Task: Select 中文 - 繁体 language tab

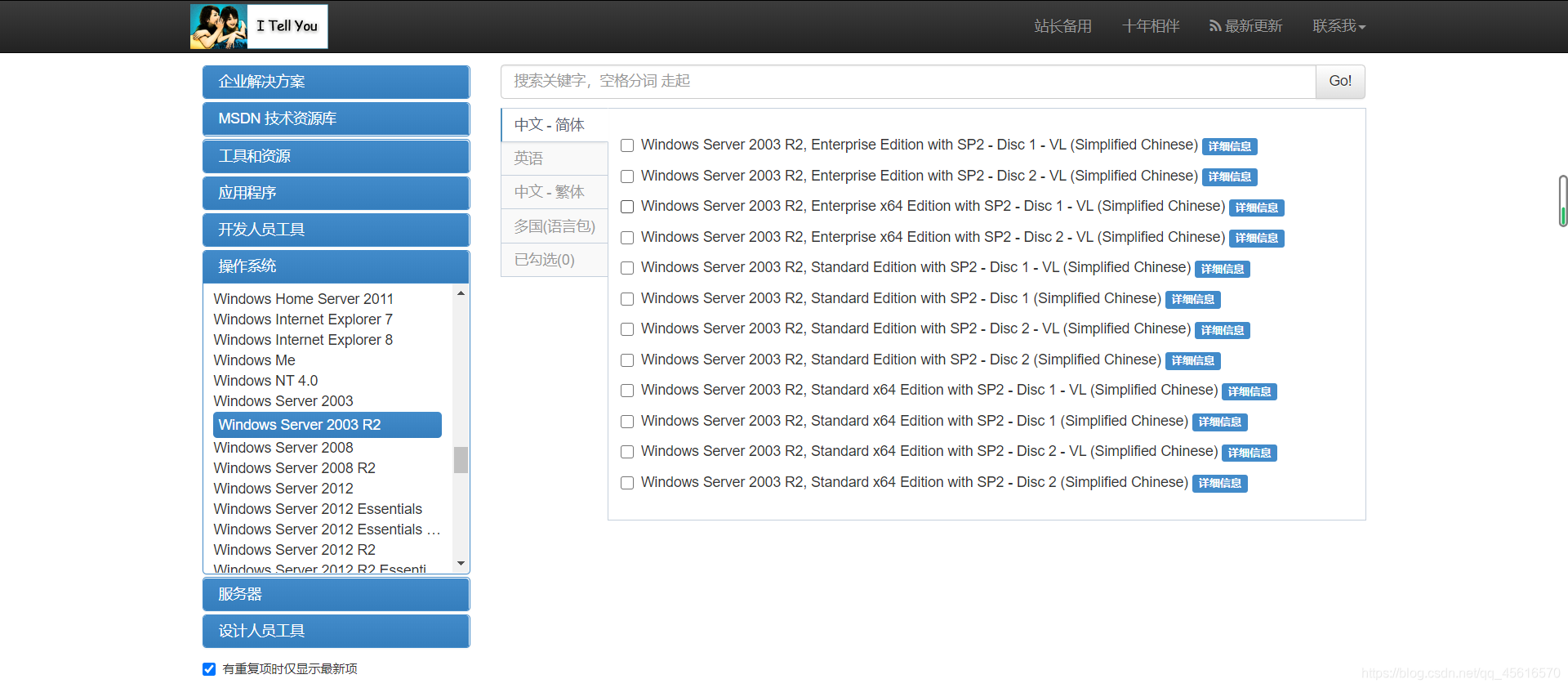Action: (x=555, y=192)
